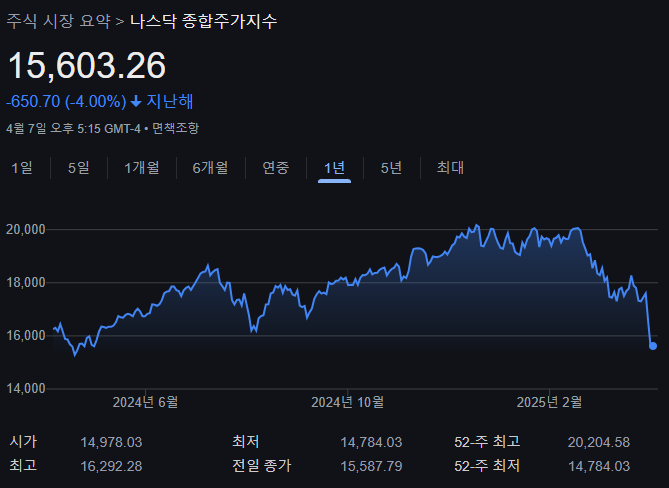The width and height of the screenshot is (669, 488).
Task: Select the 5일 time range tab
Action: pyautogui.click(x=79, y=168)
